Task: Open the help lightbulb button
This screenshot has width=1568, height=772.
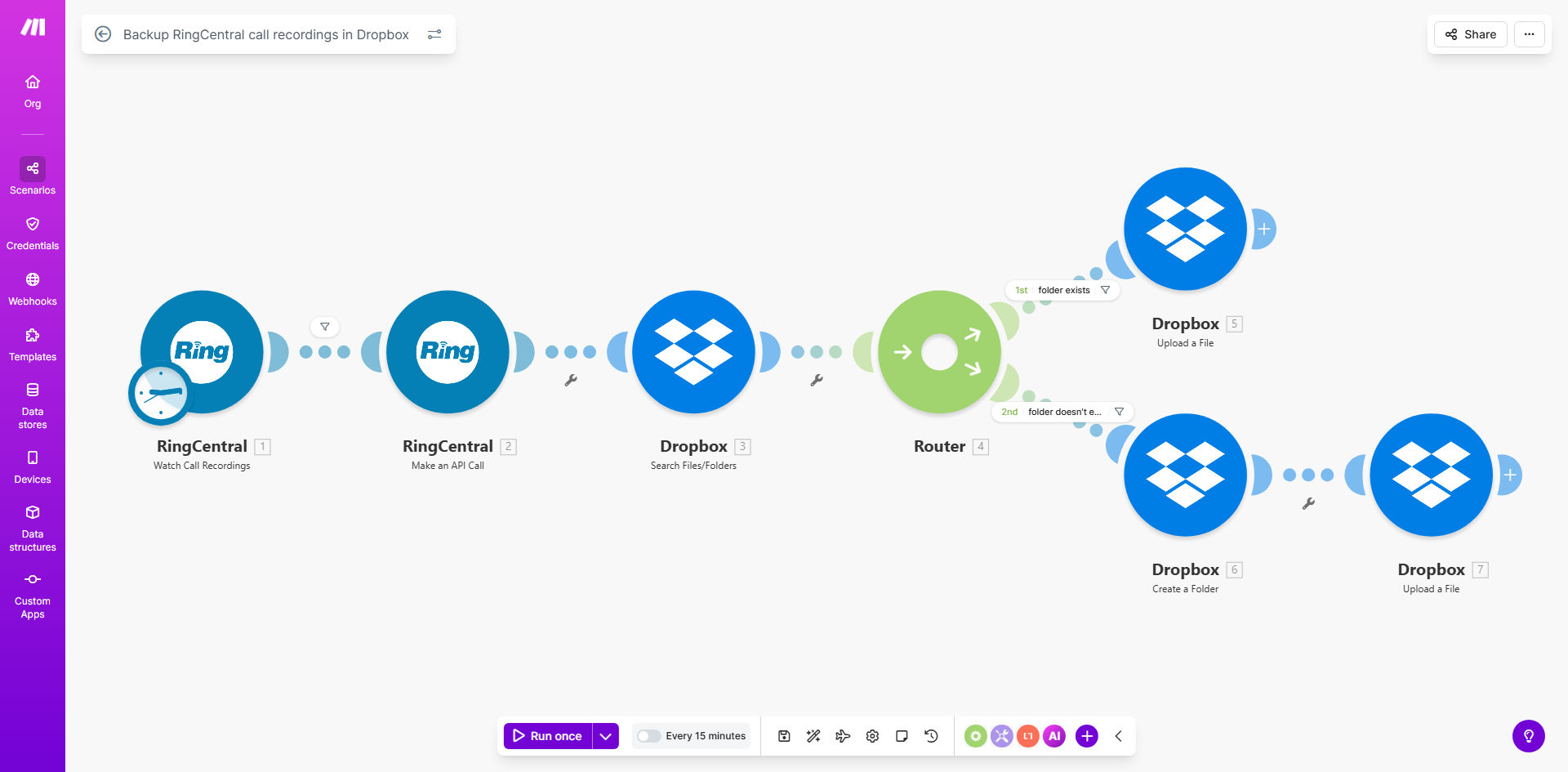Action: [1529, 736]
